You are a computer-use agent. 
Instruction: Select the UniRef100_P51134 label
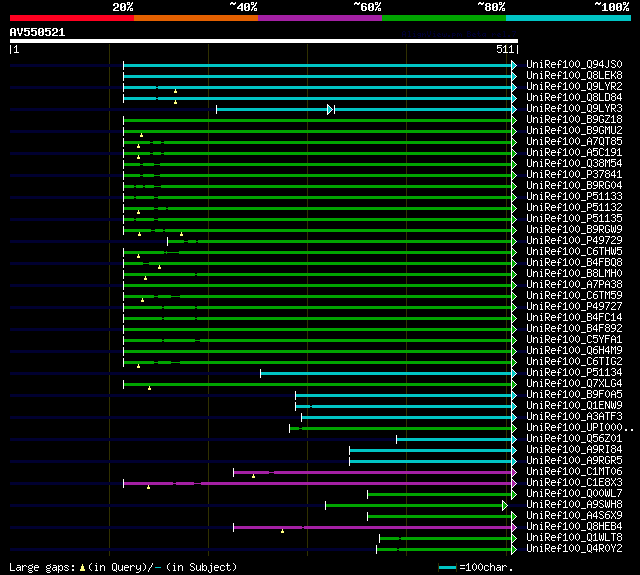tap(574, 373)
